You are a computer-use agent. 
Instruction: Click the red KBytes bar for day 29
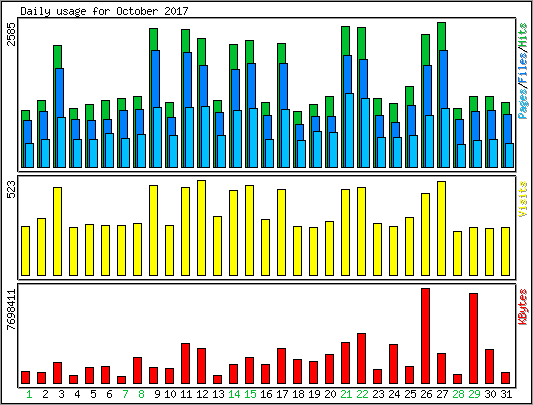click(x=474, y=339)
